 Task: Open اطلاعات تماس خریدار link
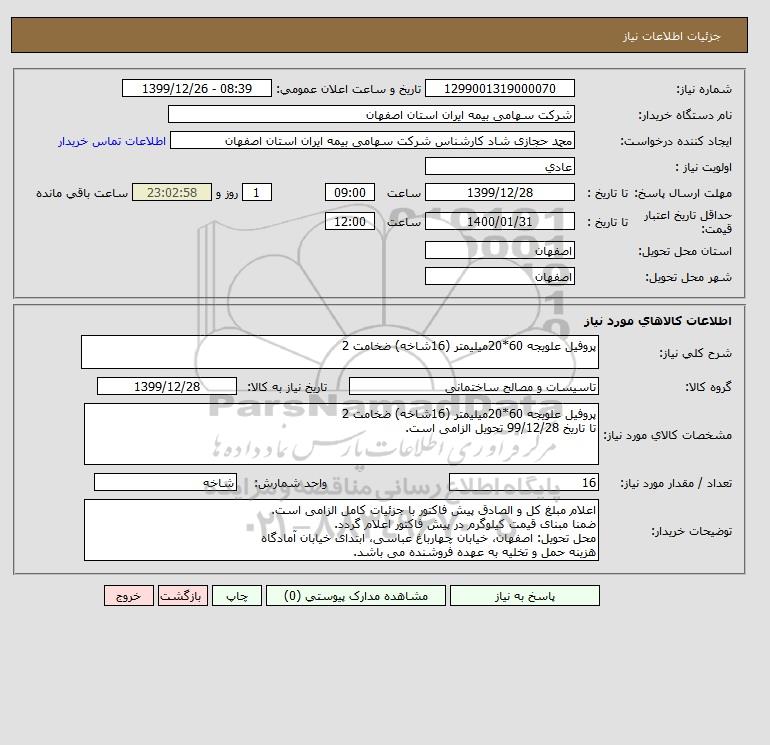pyautogui.click(x=112, y=141)
